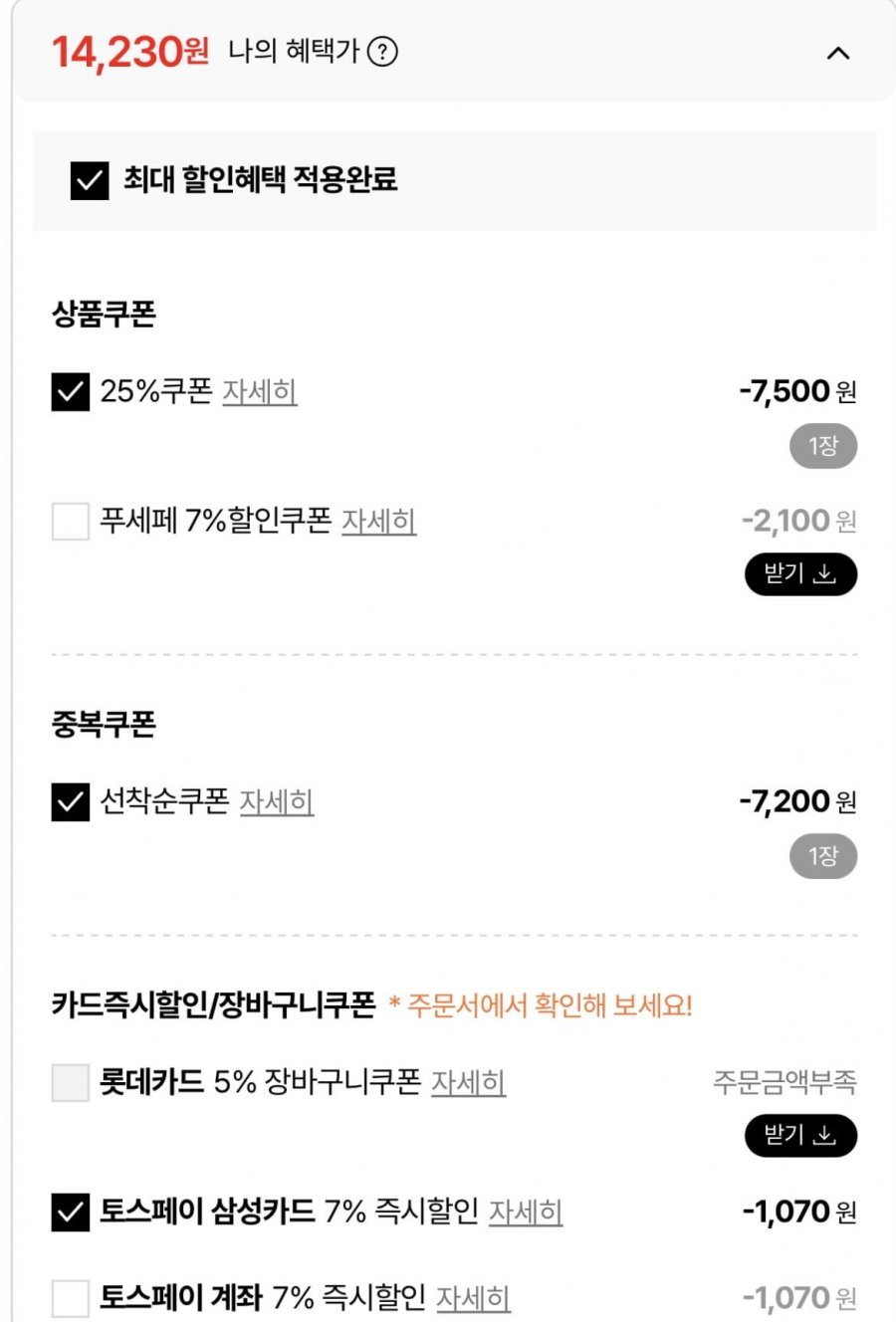Check the 롯데카드 5% 장바구니쿠폰 checkbox
This screenshot has height=1322, width=896.
coord(70,1082)
